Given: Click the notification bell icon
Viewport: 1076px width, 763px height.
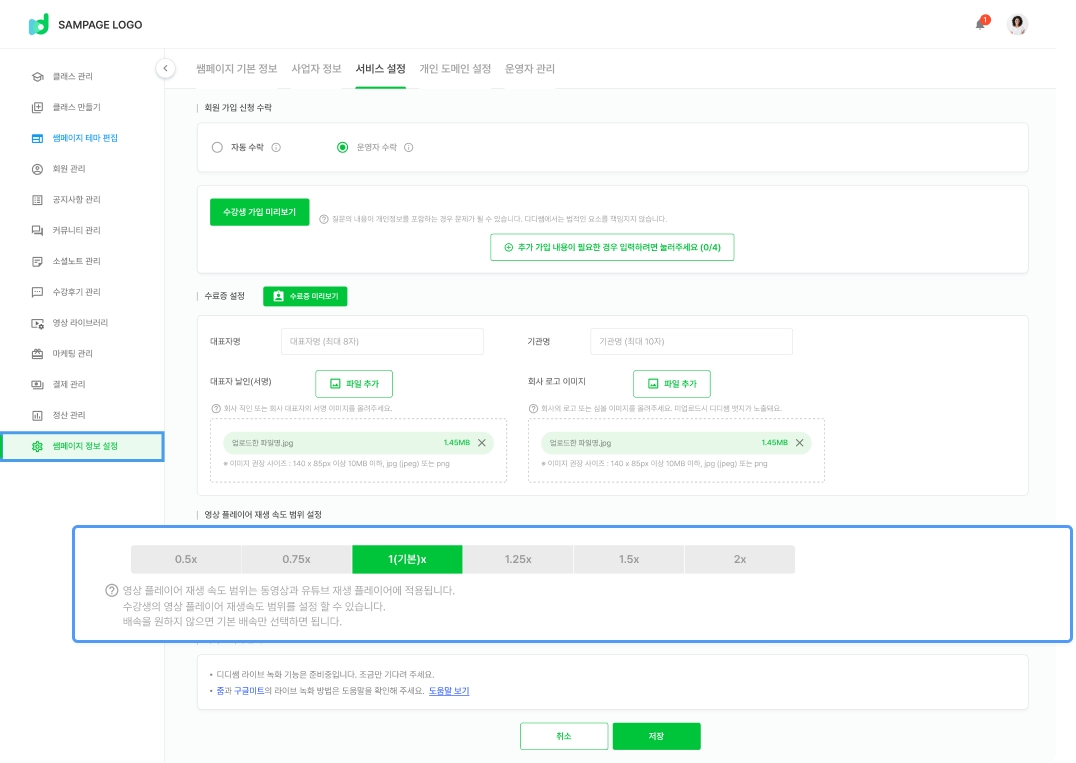Looking at the screenshot, I should 980,24.
